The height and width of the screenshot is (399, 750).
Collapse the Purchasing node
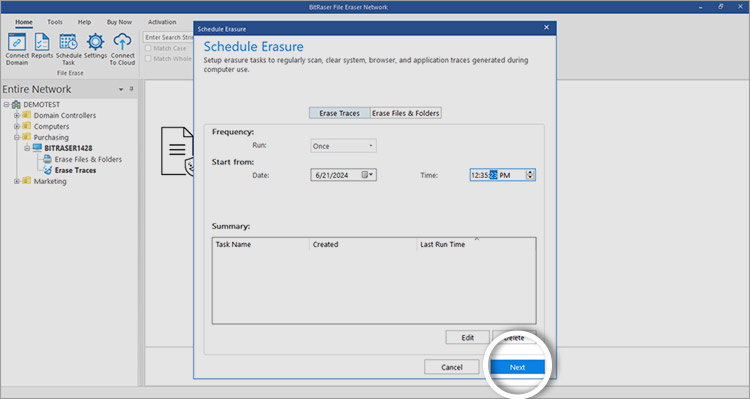[x=17, y=137]
